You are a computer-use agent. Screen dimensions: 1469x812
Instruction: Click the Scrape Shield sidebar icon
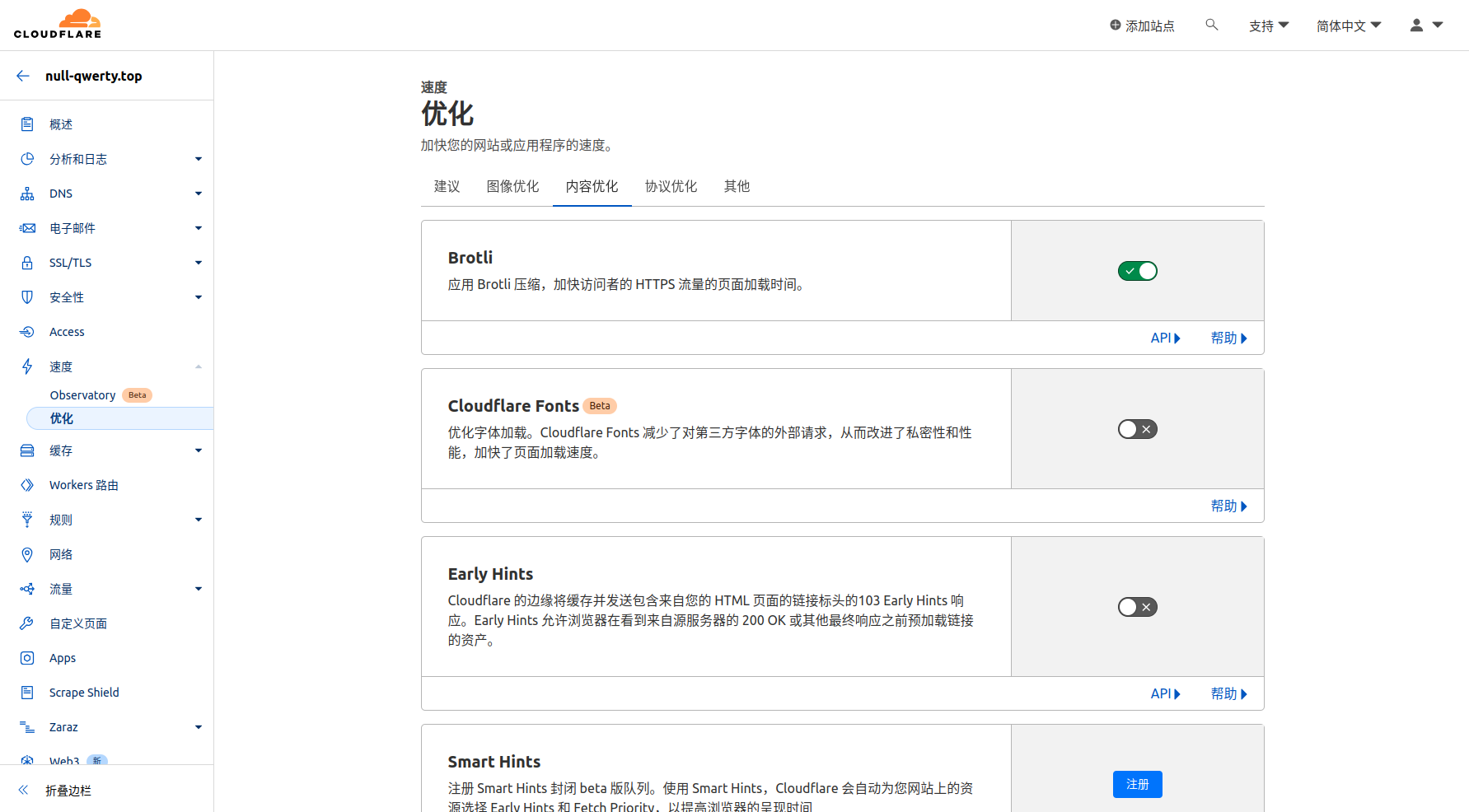tap(27, 693)
